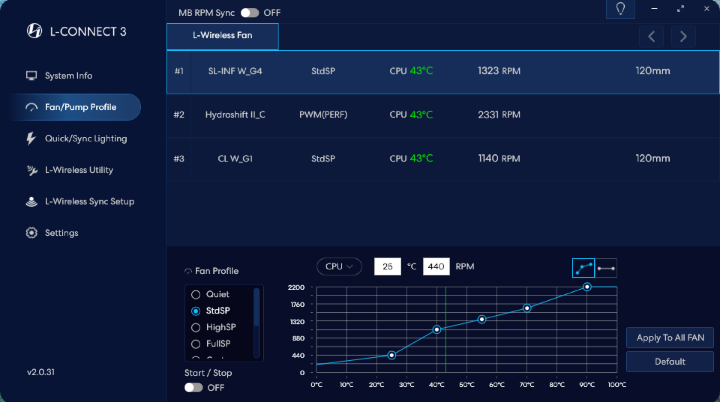Go to next page with right arrow
Image resolution: width=720 pixels, height=402 pixels.
point(683,36)
